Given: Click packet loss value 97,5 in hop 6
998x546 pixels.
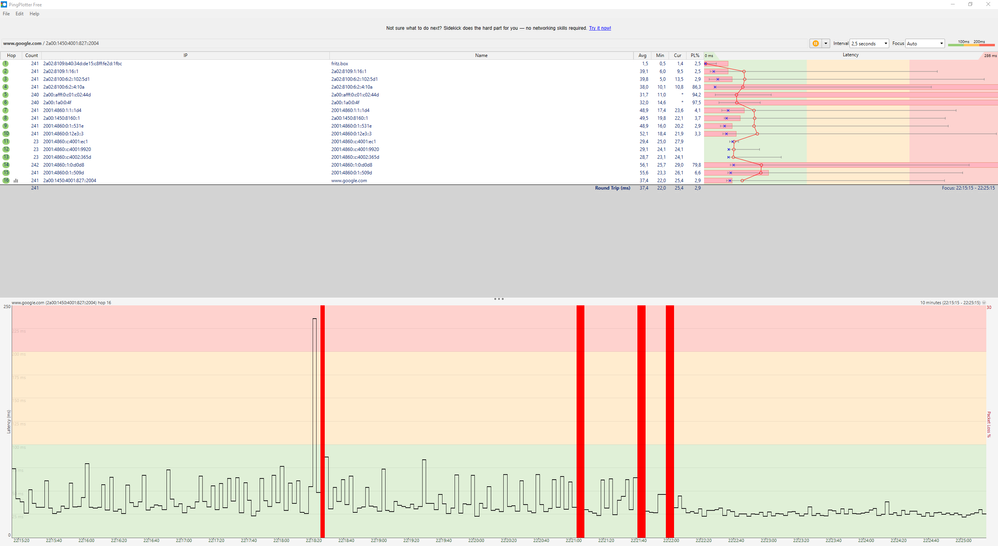Looking at the screenshot, I should (696, 102).
